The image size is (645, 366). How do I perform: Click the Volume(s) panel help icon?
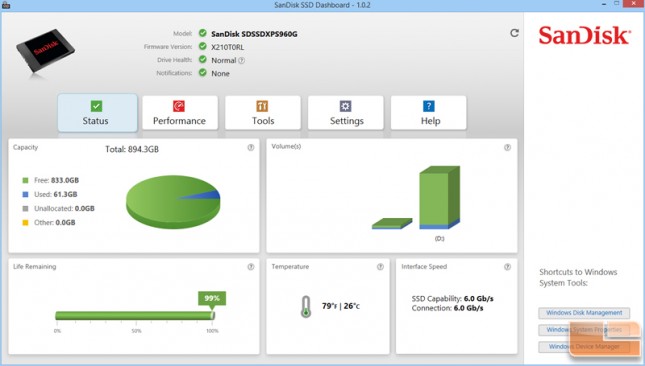pyautogui.click(x=507, y=147)
